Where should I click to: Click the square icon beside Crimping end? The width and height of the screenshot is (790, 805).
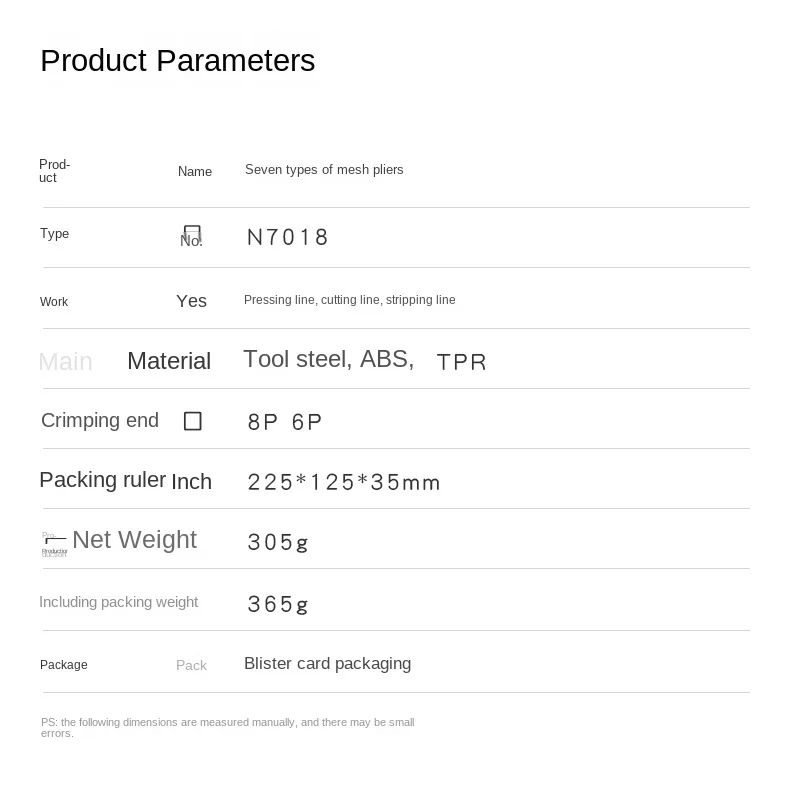pos(193,421)
